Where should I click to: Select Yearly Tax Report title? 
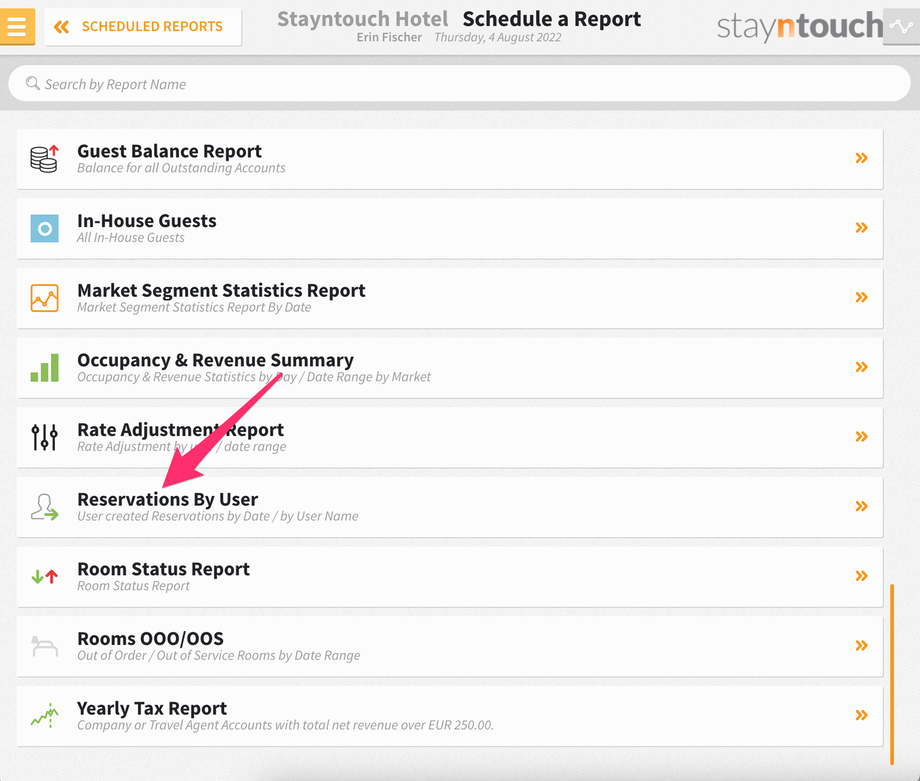(x=152, y=709)
